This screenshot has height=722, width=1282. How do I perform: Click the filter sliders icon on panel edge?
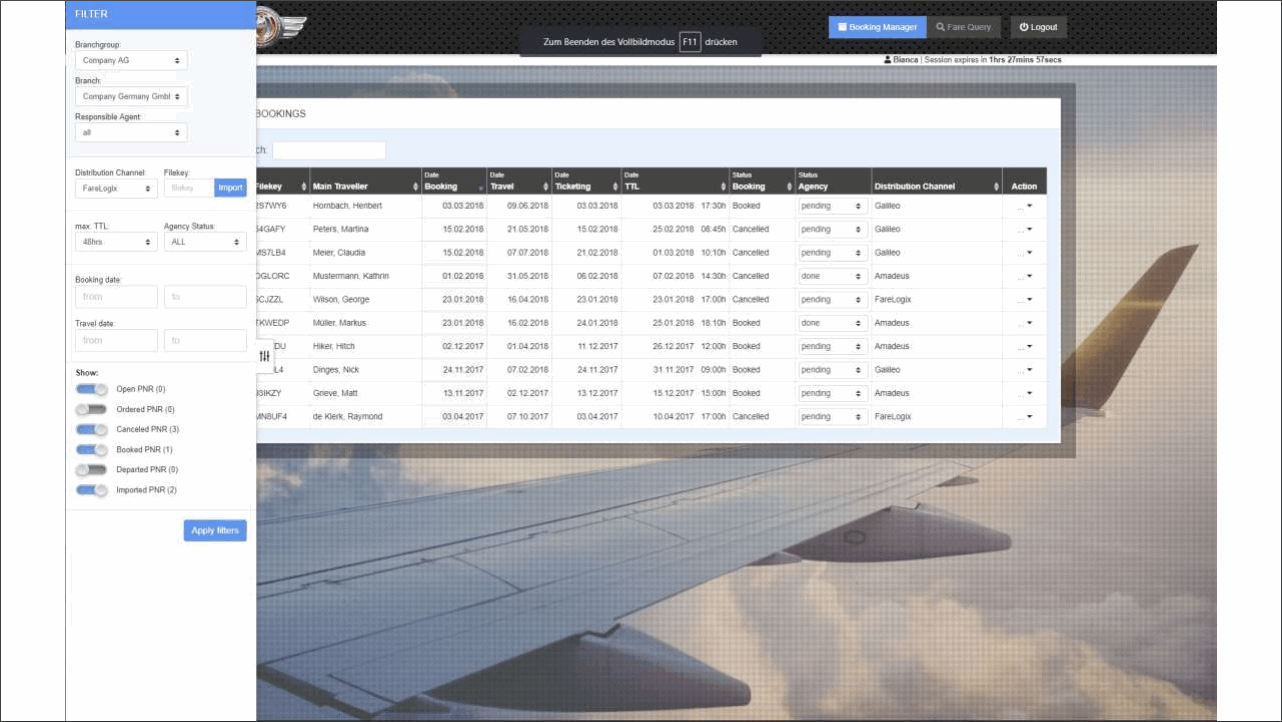pos(265,355)
